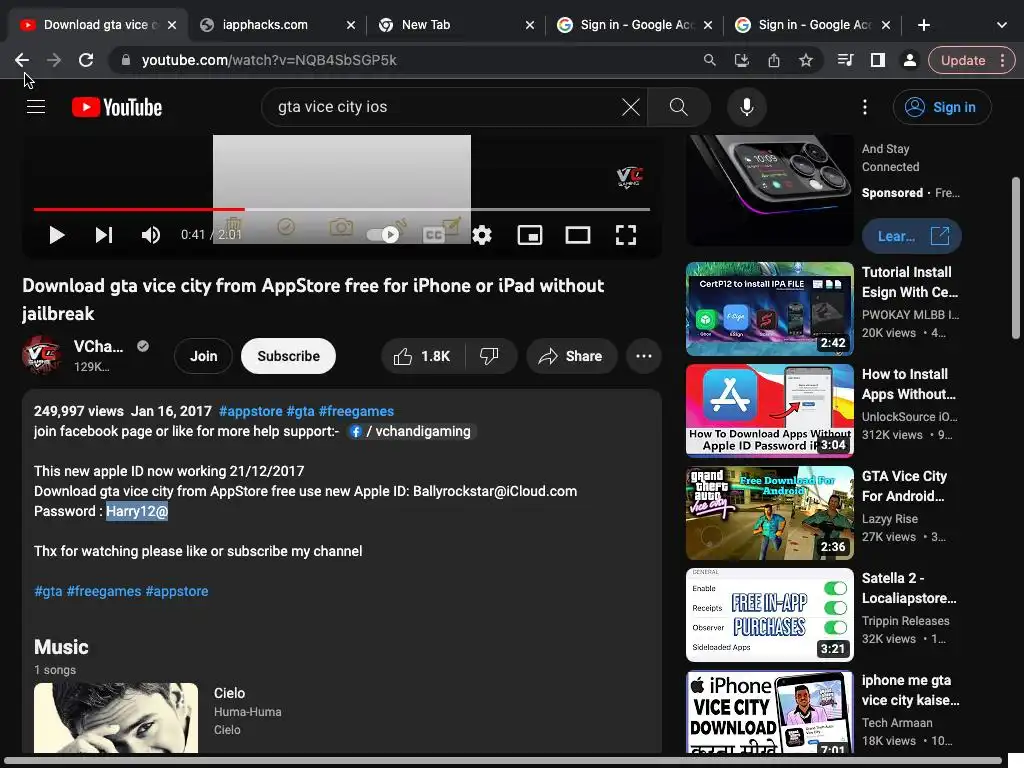
Task: Open GTA Vice City For Android thumbnail
Action: pyautogui.click(x=769, y=513)
